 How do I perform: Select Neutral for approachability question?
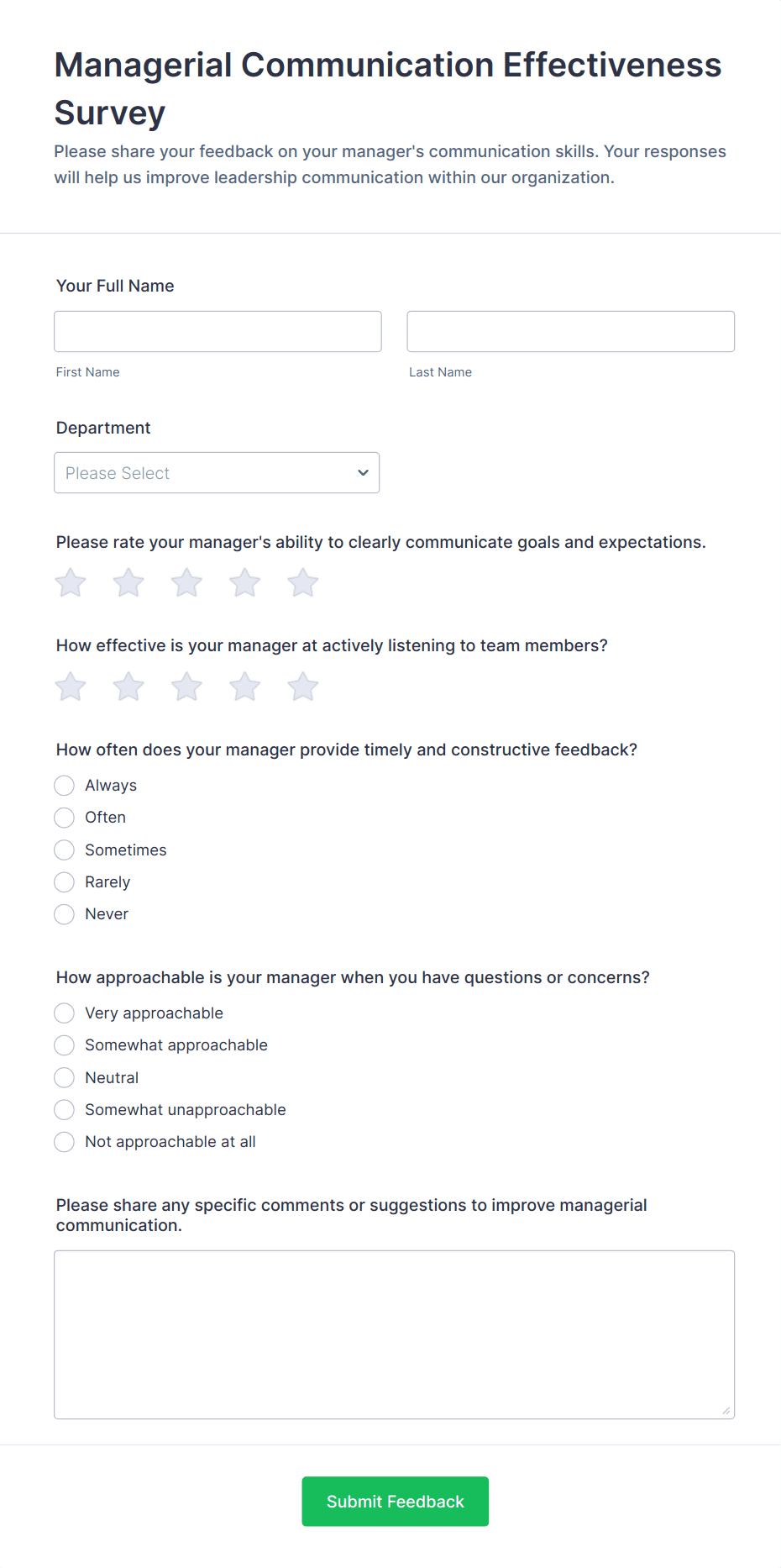point(64,1077)
